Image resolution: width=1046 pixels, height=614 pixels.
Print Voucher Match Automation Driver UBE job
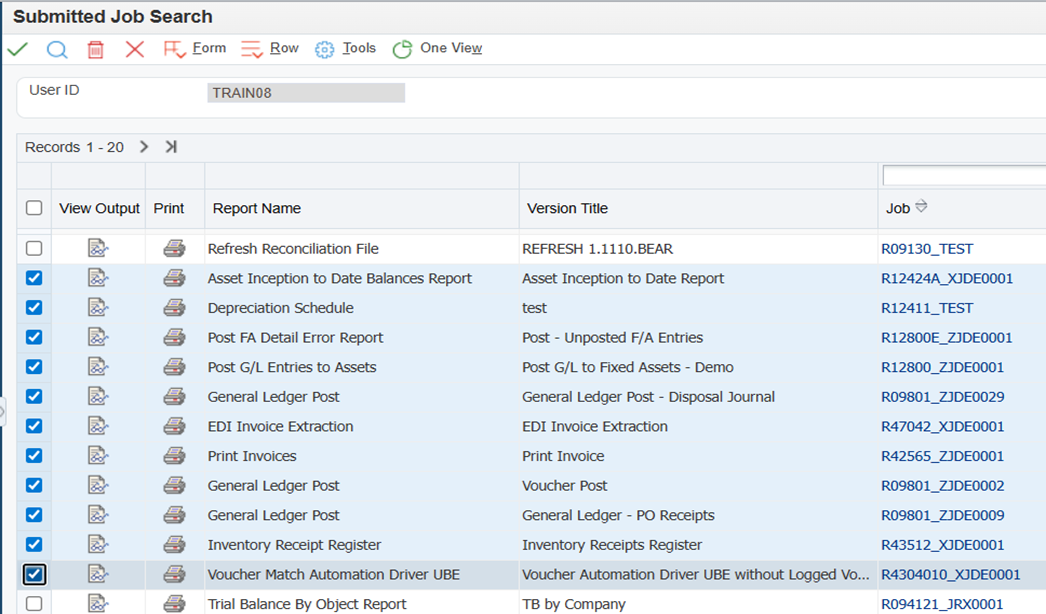[174, 574]
